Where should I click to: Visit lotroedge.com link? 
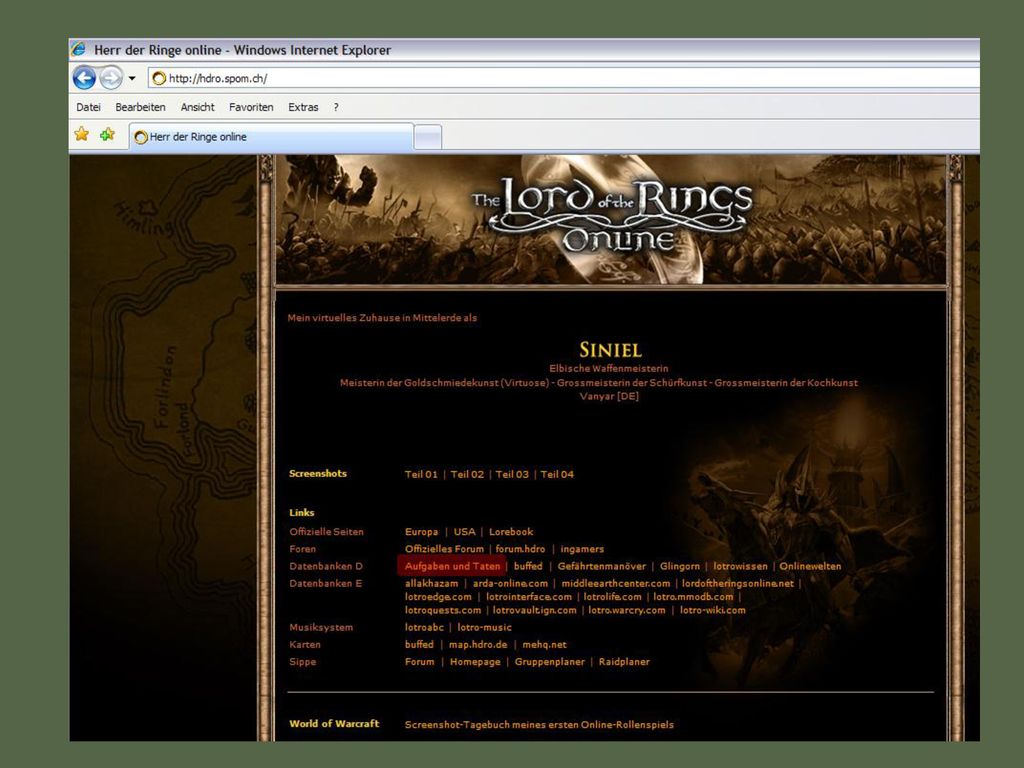pos(438,597)
